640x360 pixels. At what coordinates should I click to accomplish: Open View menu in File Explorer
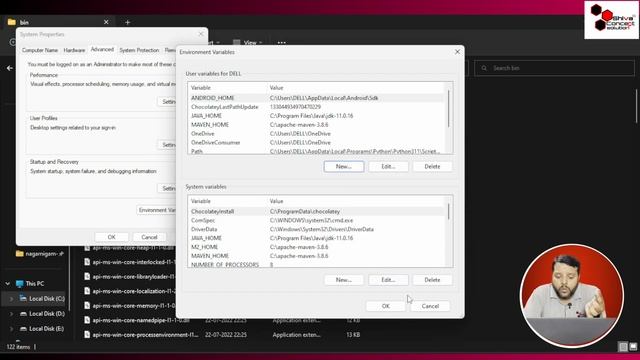(248, 42)
